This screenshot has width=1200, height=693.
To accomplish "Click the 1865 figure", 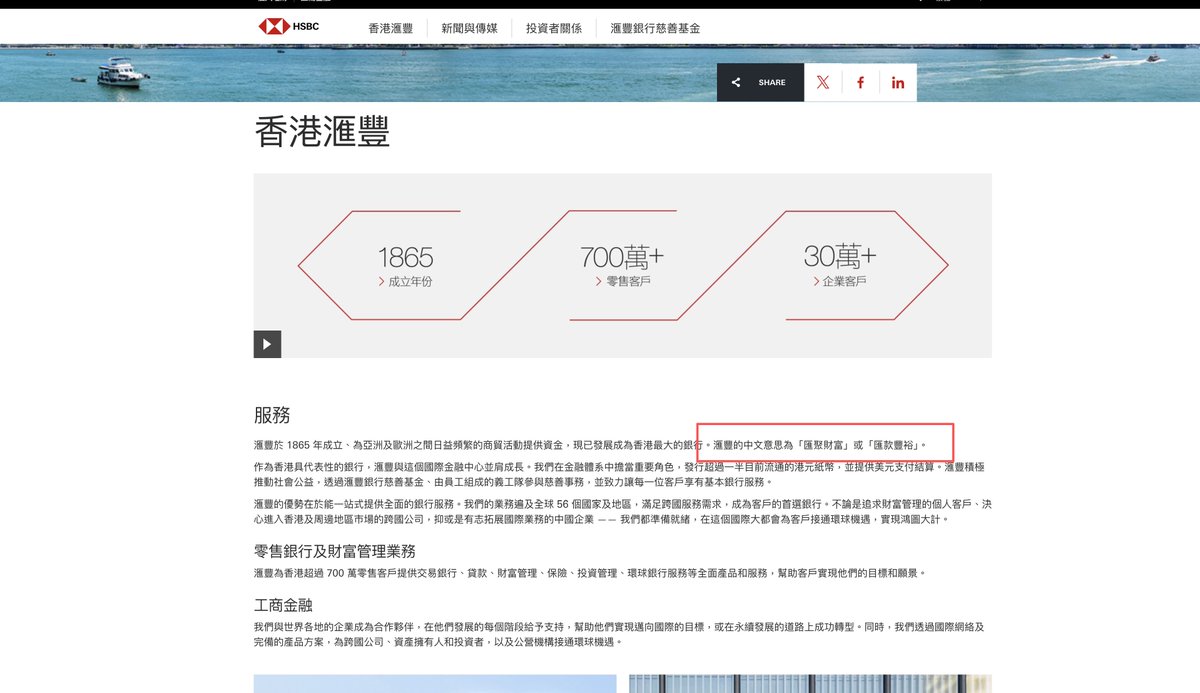I will [405, 257].
